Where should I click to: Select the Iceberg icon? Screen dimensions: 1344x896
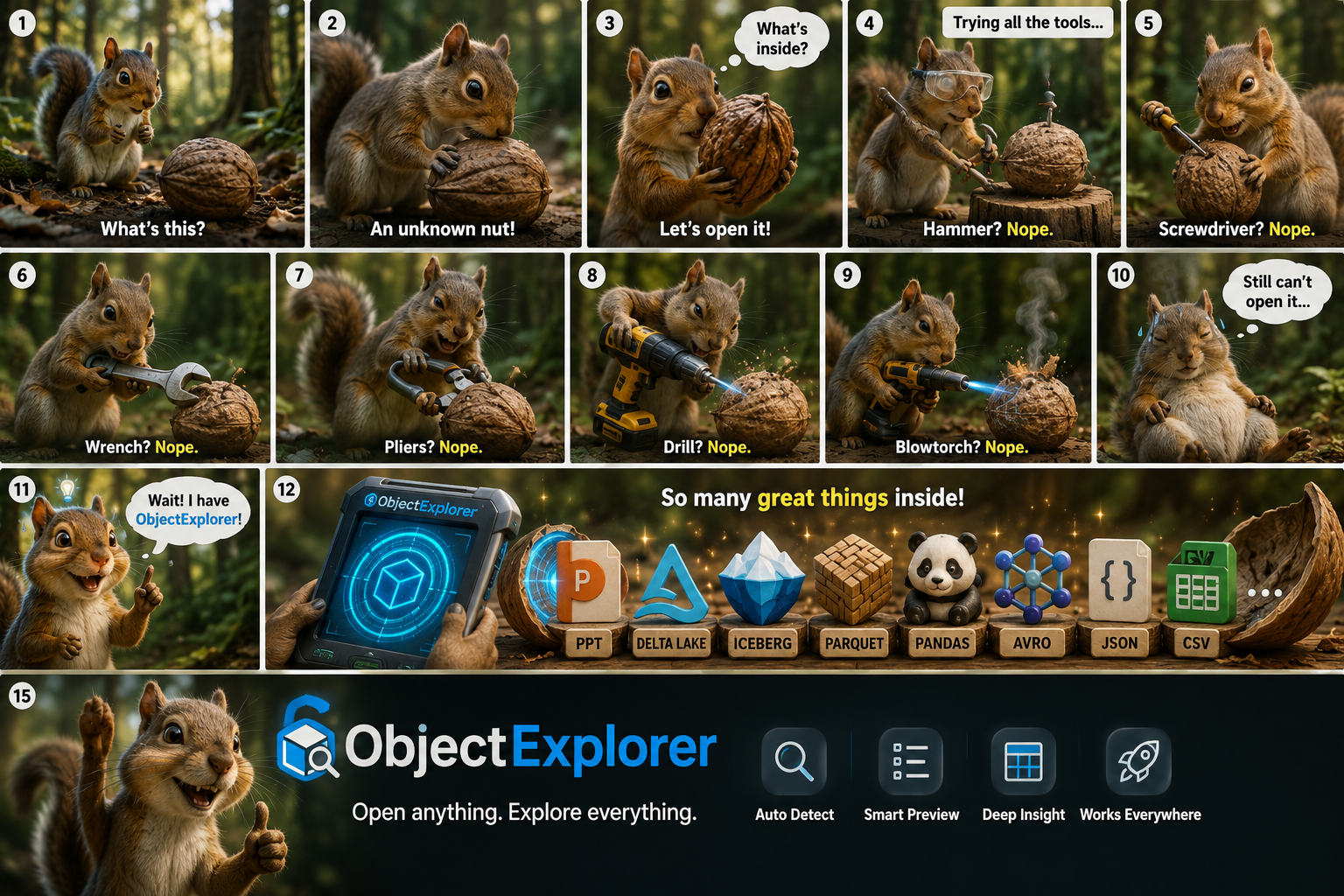click(x=761, y=579)
